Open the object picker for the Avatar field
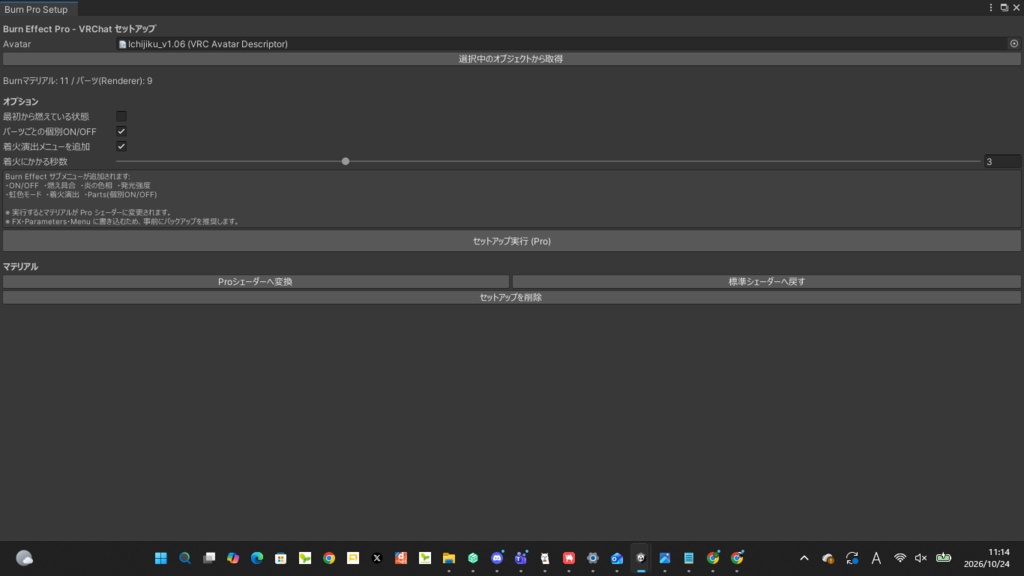 (1014, 44)
